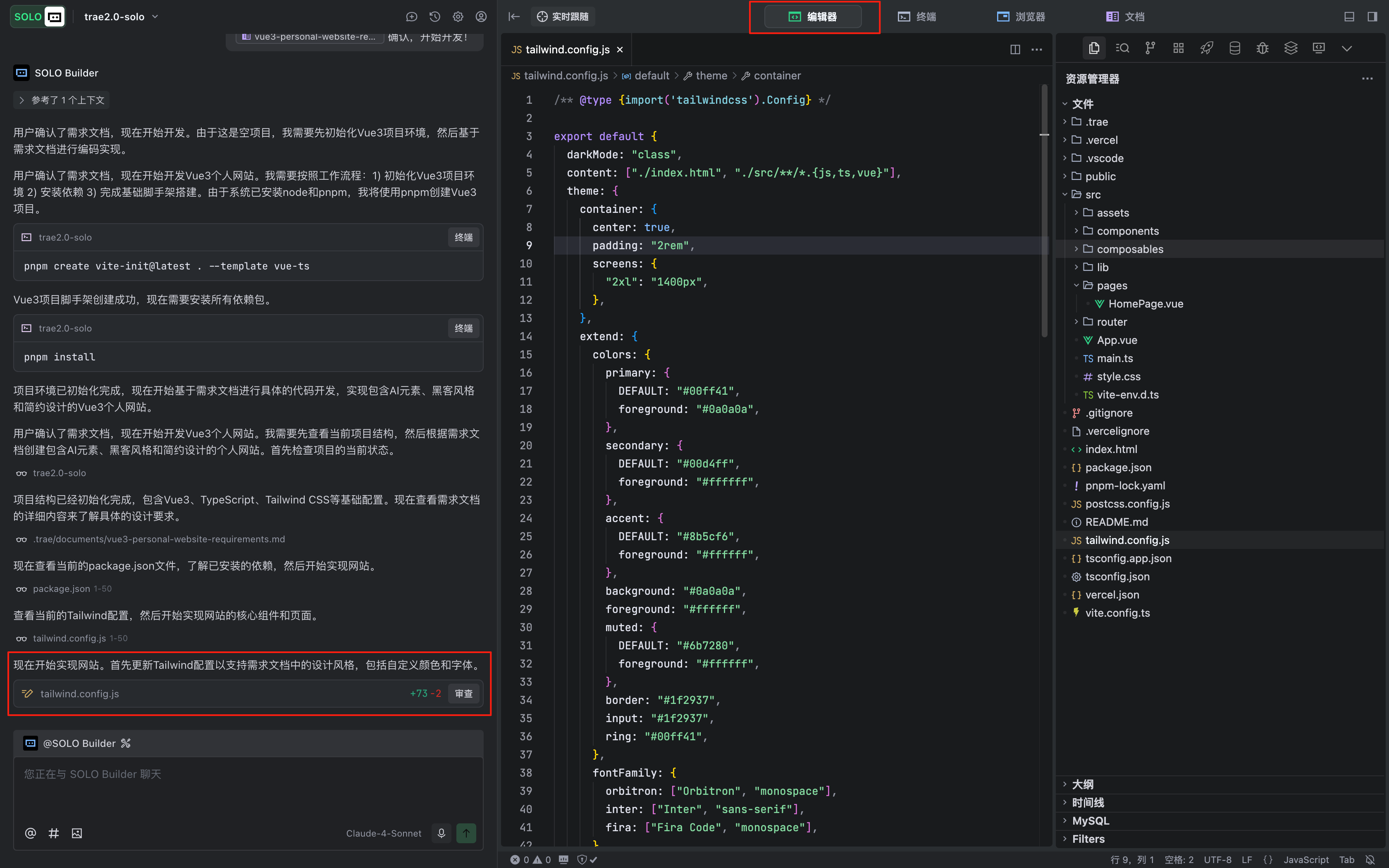Toggle the right sidebar layout icon
The width and height of the screenshot is (1389, 868).
1372,17
